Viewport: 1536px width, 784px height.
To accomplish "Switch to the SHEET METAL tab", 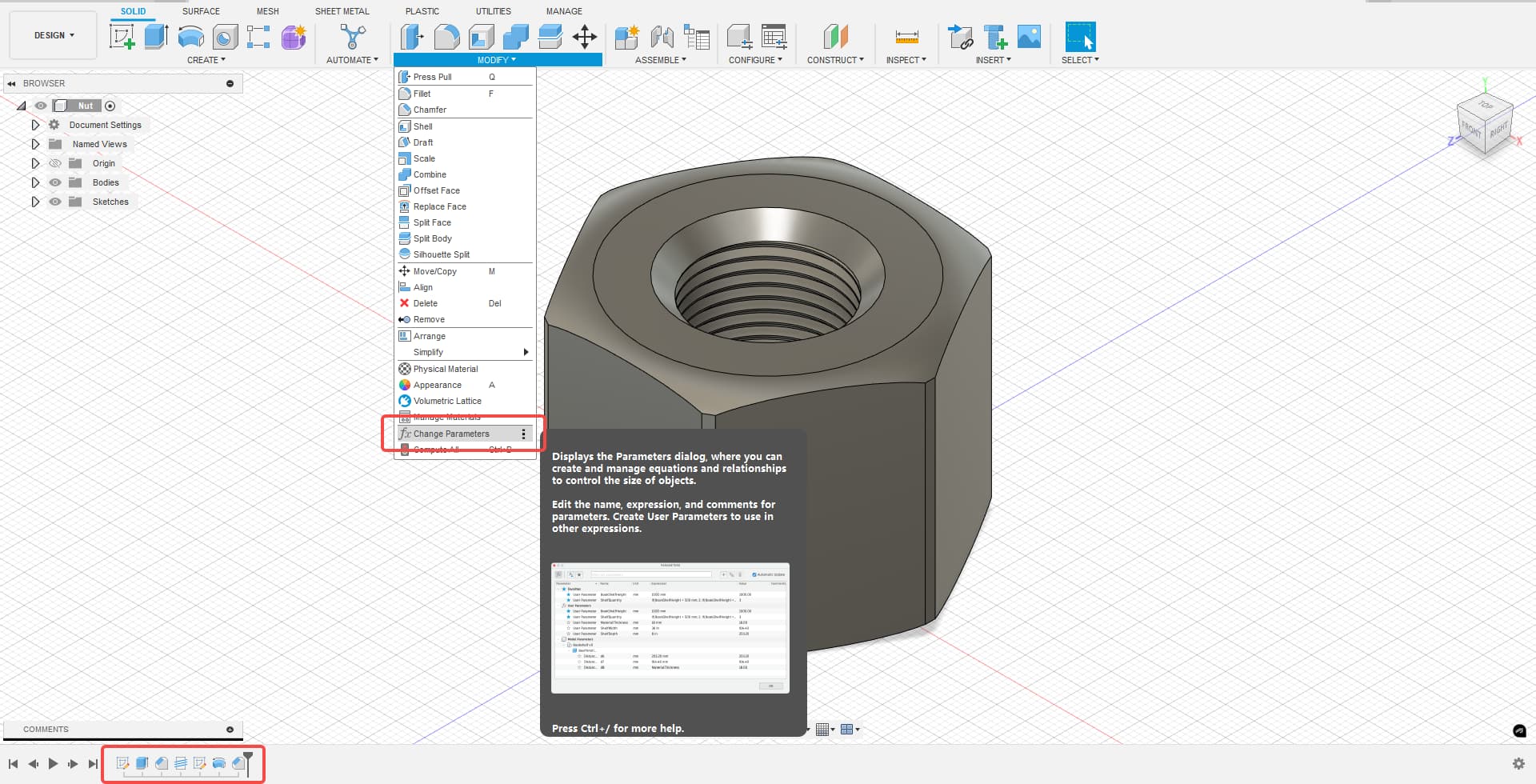I will [x=342, y=11].
